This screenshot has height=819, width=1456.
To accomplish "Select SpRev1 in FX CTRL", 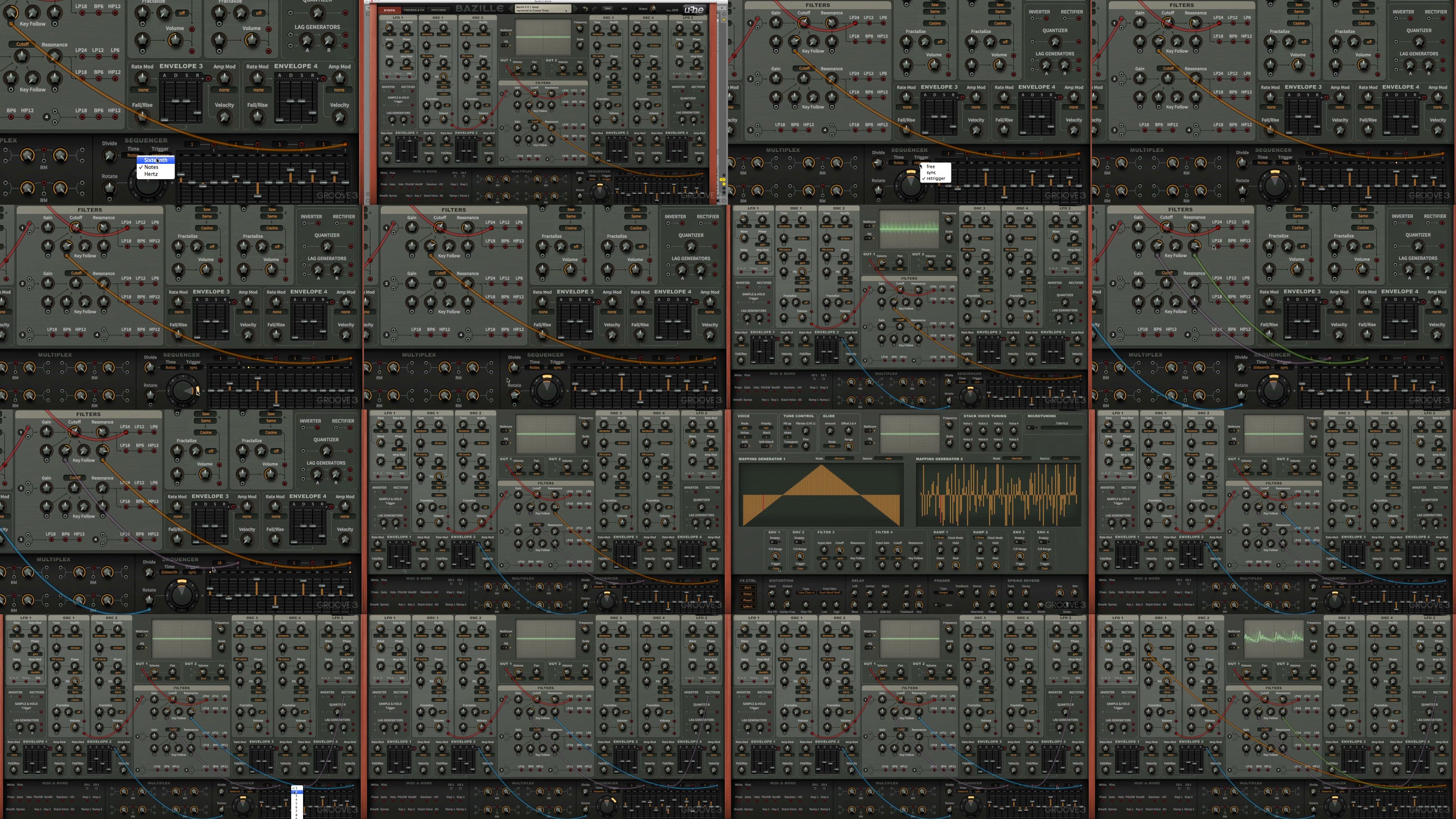I will click(x=748, y=607).
